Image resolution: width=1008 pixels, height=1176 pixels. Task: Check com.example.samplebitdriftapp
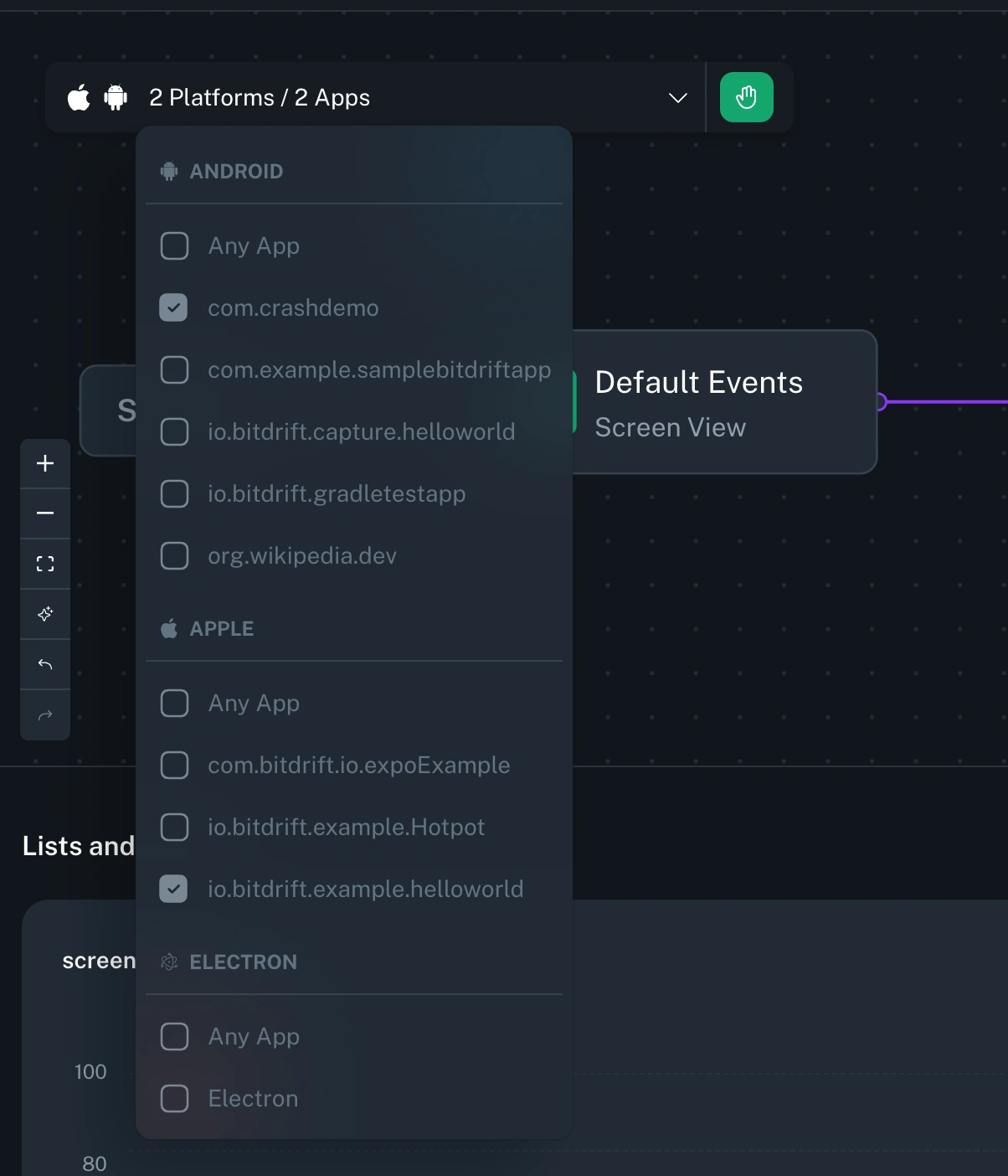tap(174, 369)
